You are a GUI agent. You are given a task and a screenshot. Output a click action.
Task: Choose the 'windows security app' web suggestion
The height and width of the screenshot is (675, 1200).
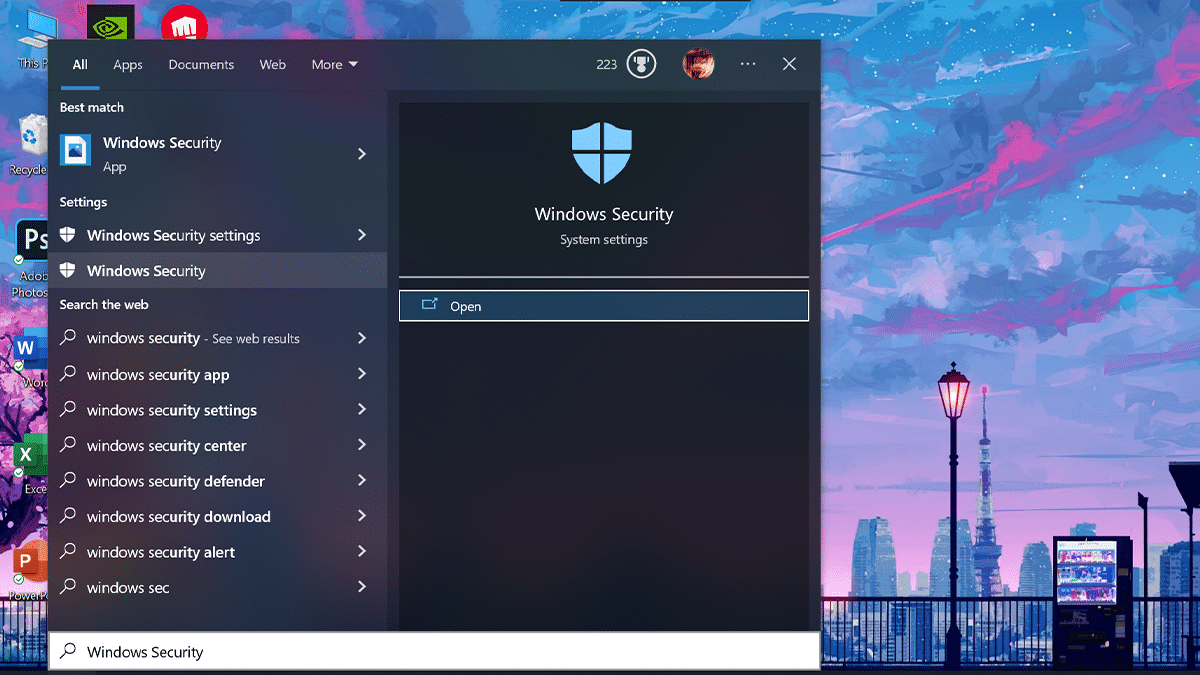pos(217,374)
